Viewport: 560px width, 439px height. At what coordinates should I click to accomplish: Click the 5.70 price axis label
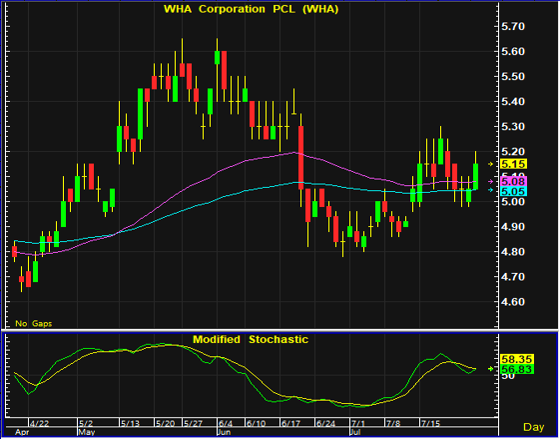coord(514,26)
